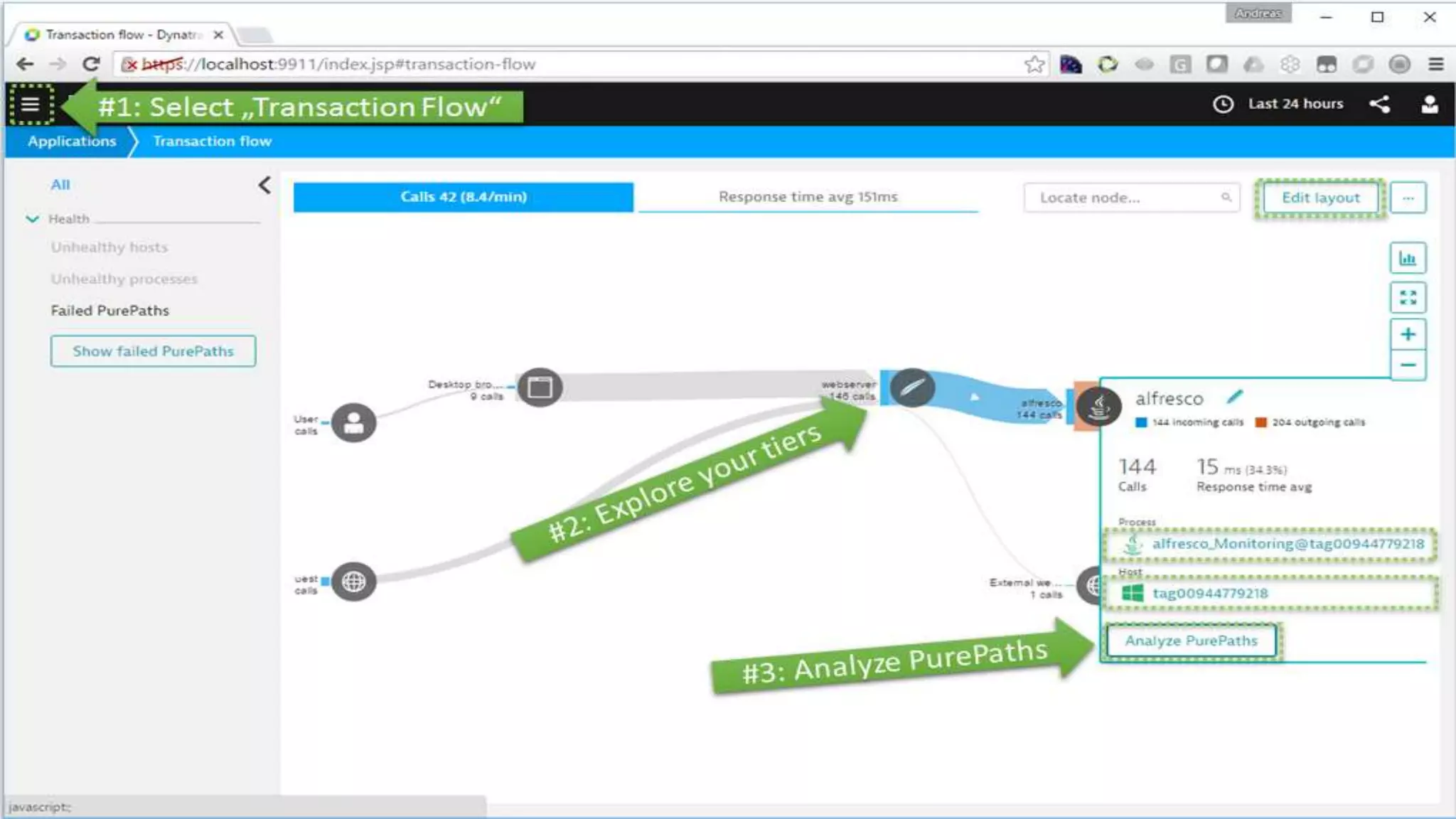Click the fit-to-screen expand icon
The height and width of the screenshot is (819, 1456).
tap(1408, 297)
